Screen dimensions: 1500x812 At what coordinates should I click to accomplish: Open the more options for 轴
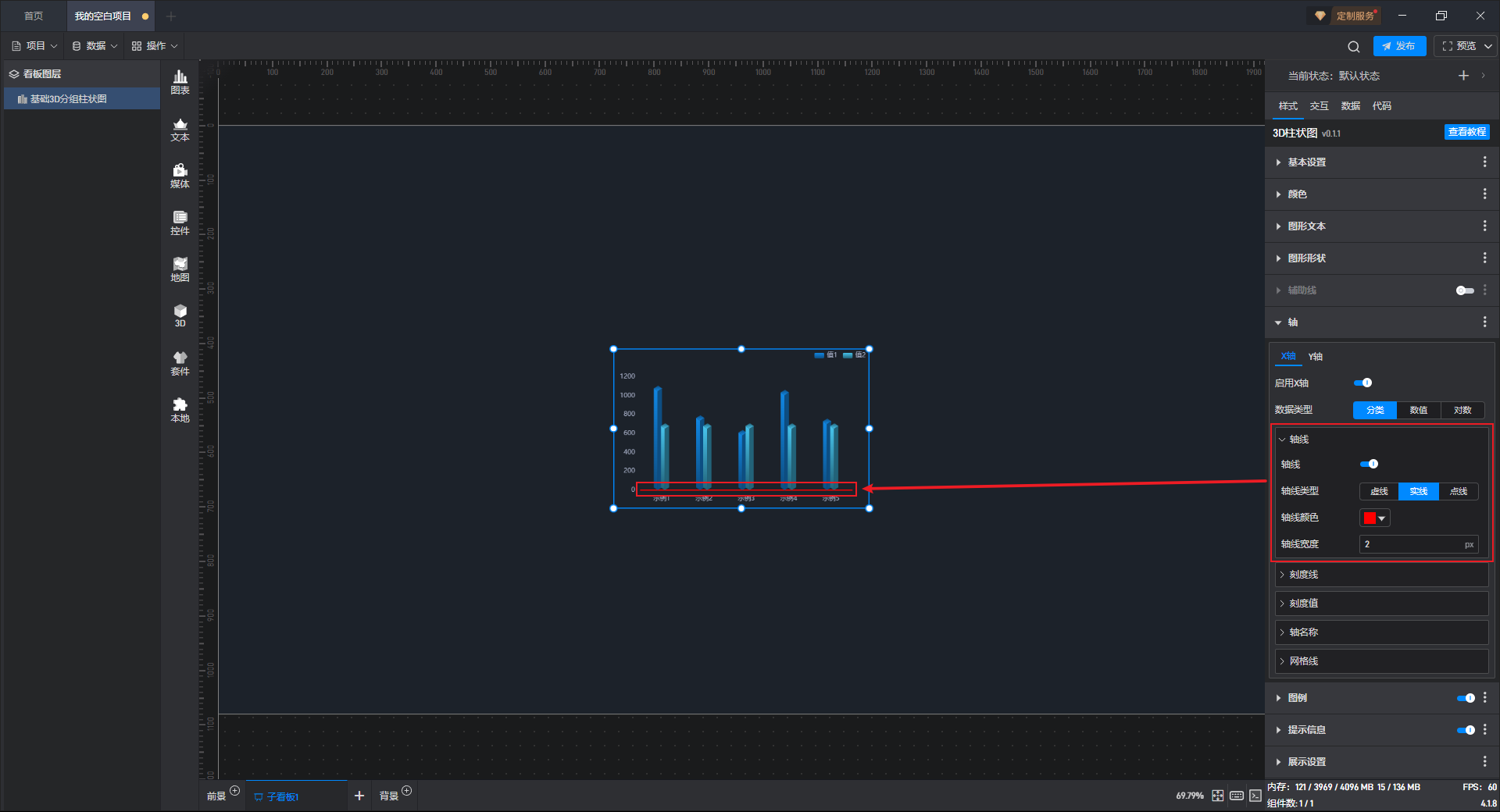coord(1484,322)
